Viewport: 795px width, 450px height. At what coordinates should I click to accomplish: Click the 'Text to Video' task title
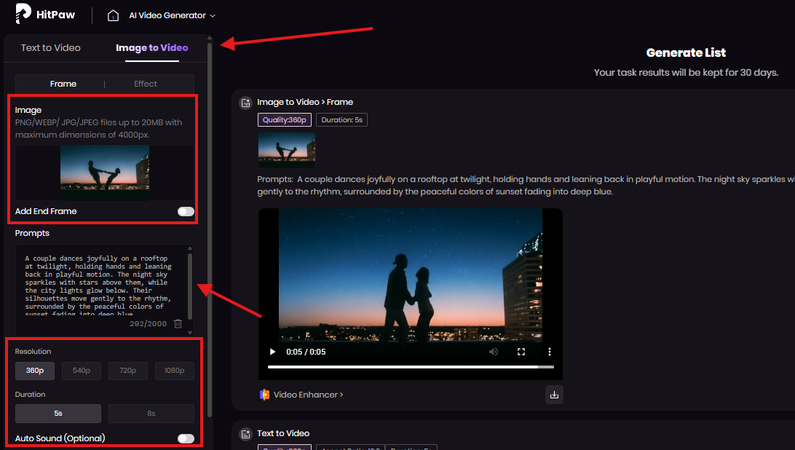coord(283,433)
